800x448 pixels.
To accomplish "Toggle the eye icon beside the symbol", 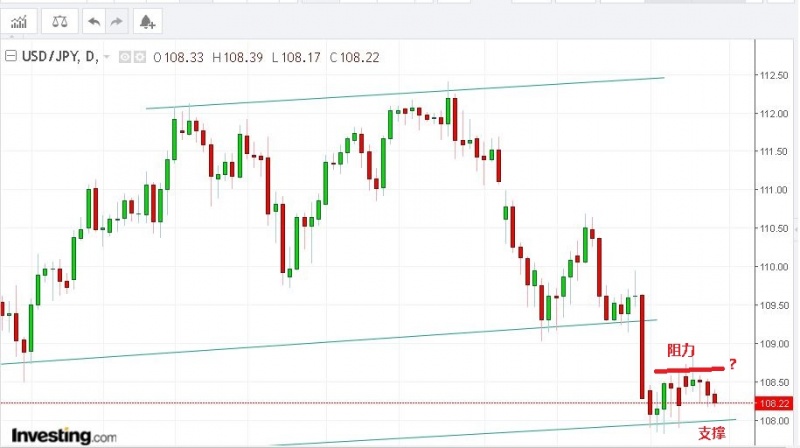I will tap(126, 56).
